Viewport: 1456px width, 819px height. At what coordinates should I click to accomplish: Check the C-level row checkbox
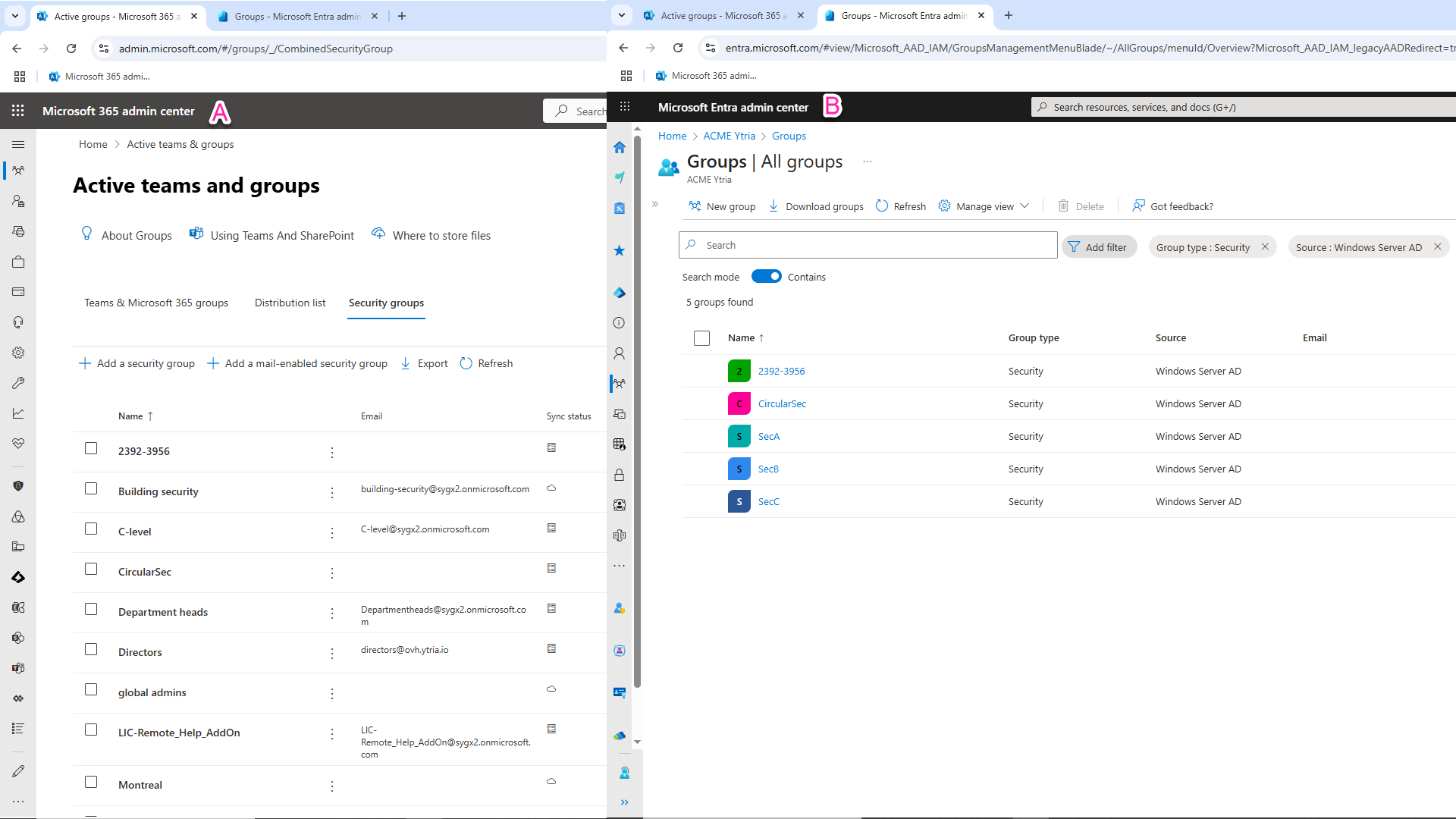pyautogui.click(x=91, y=529)
